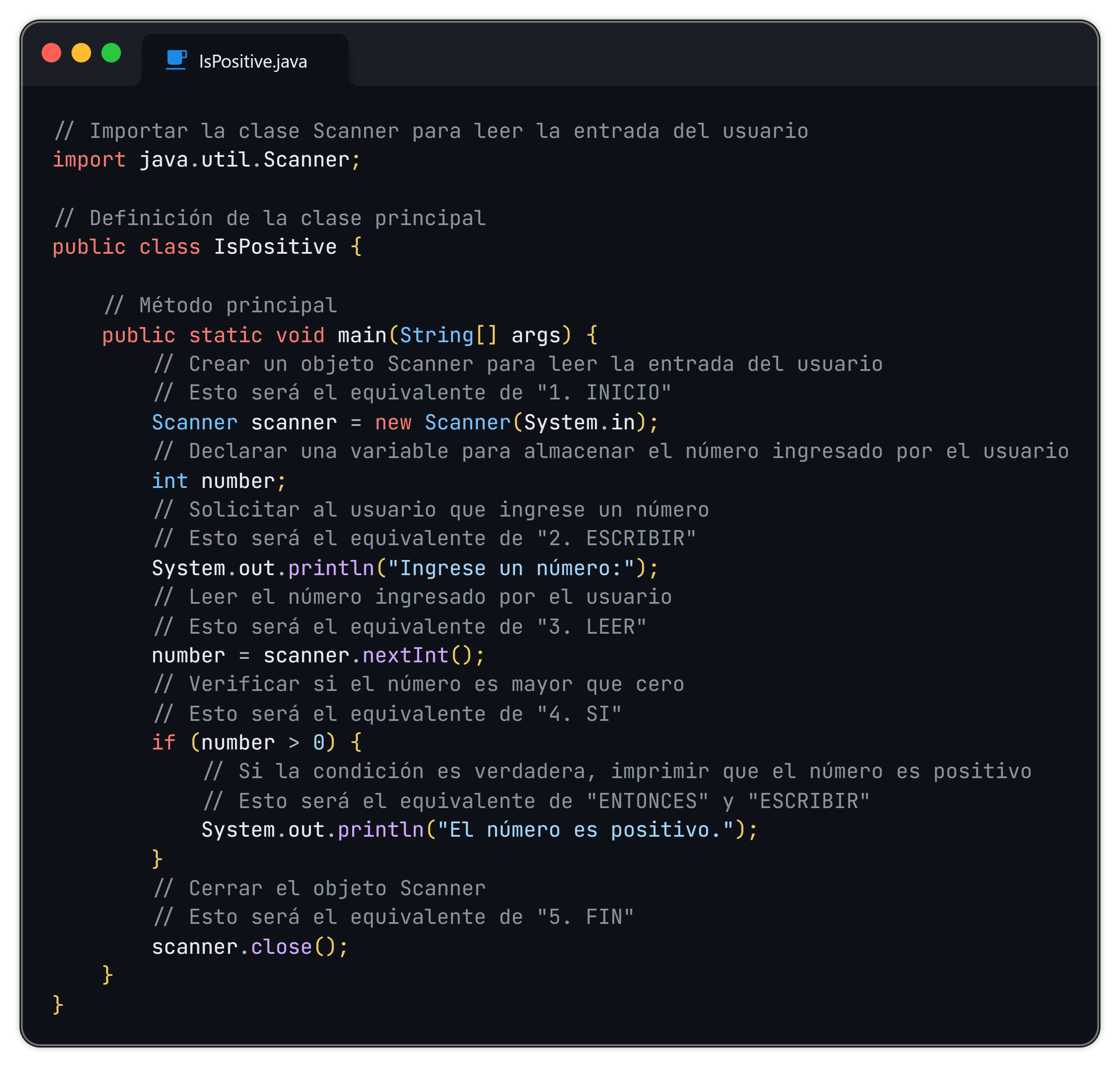Click the nextInt method call

pos(405,656)
